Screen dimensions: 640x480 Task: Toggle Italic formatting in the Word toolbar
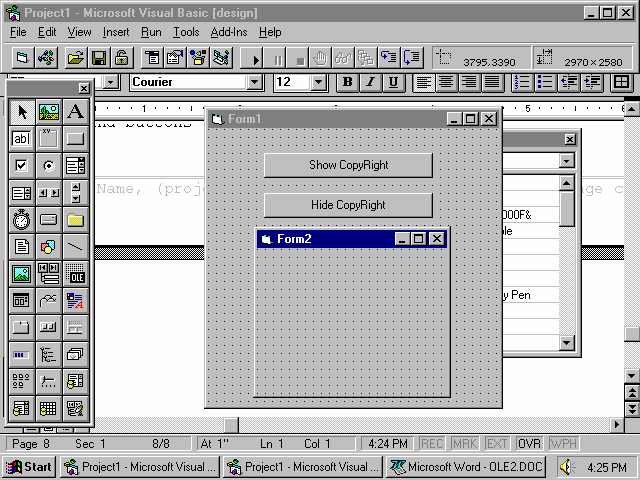point(370,82)
